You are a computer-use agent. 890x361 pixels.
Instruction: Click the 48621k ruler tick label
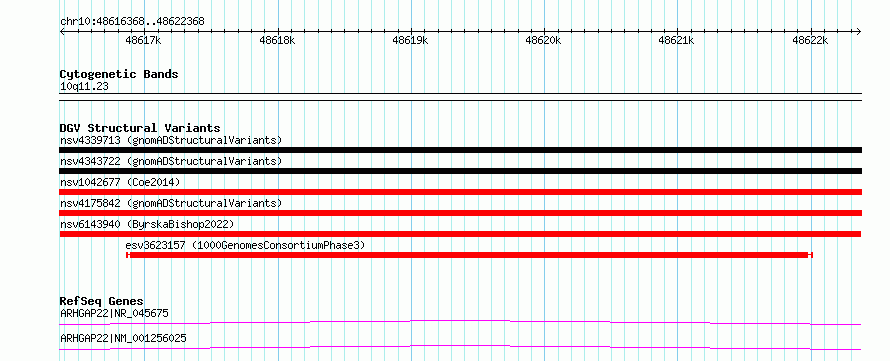click(x=677, y=41)
